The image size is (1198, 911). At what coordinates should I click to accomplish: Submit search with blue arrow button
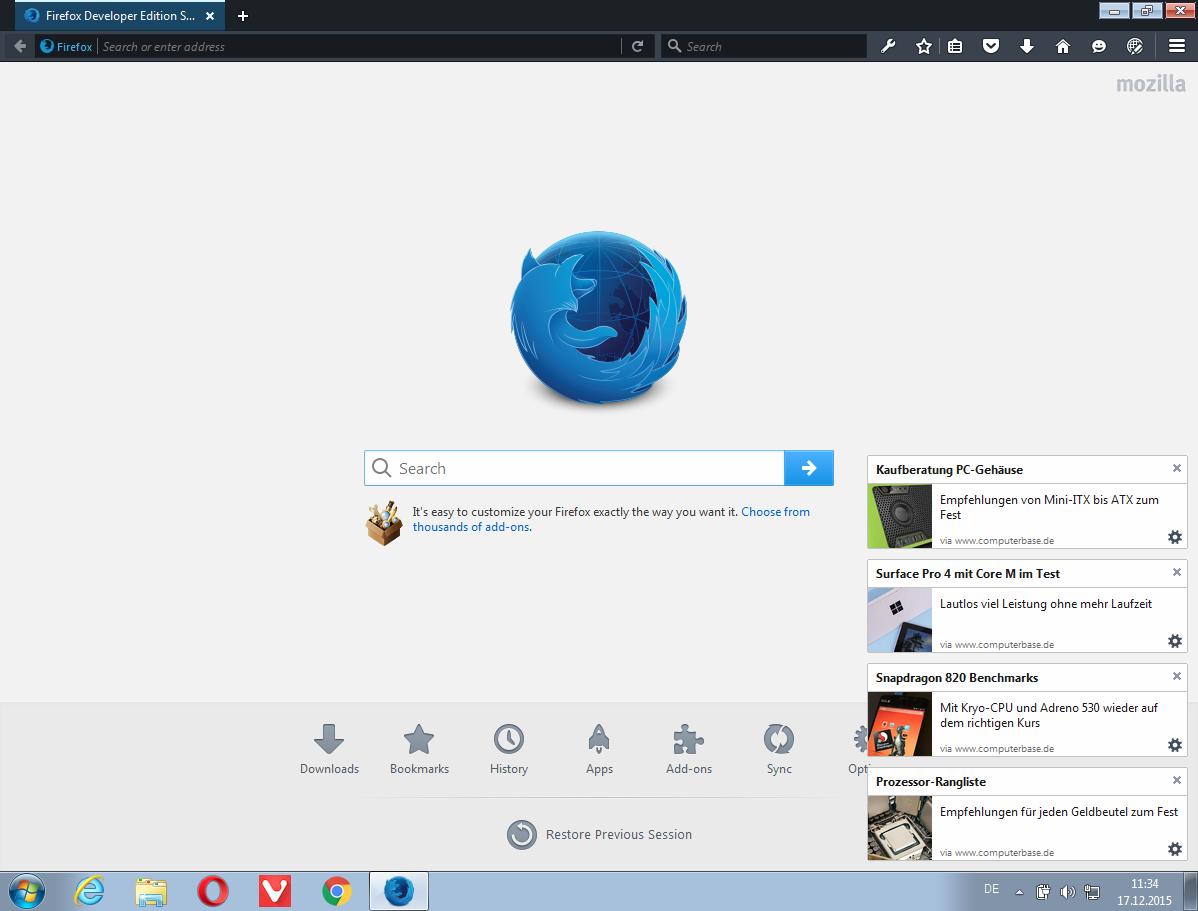[x=809, y=468]
